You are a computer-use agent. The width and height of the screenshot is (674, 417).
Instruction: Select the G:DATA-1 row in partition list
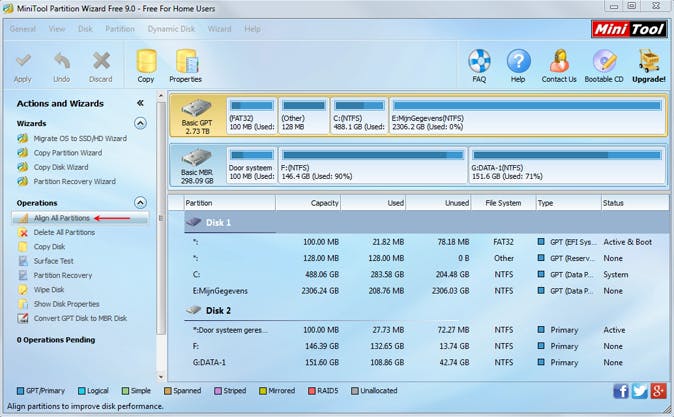coord(426,362)
